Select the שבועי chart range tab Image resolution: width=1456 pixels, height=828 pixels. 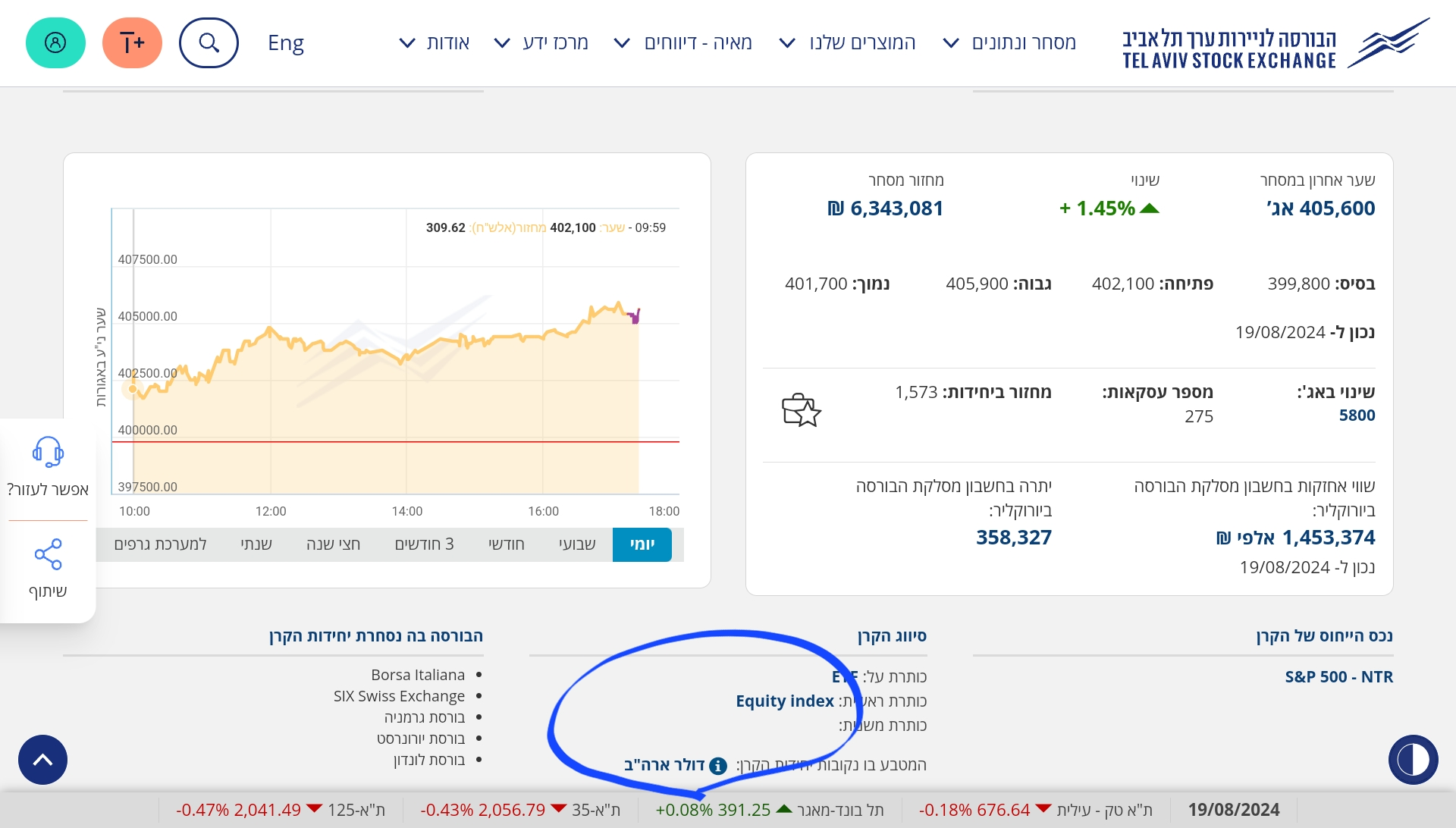[x=577, y=544]
